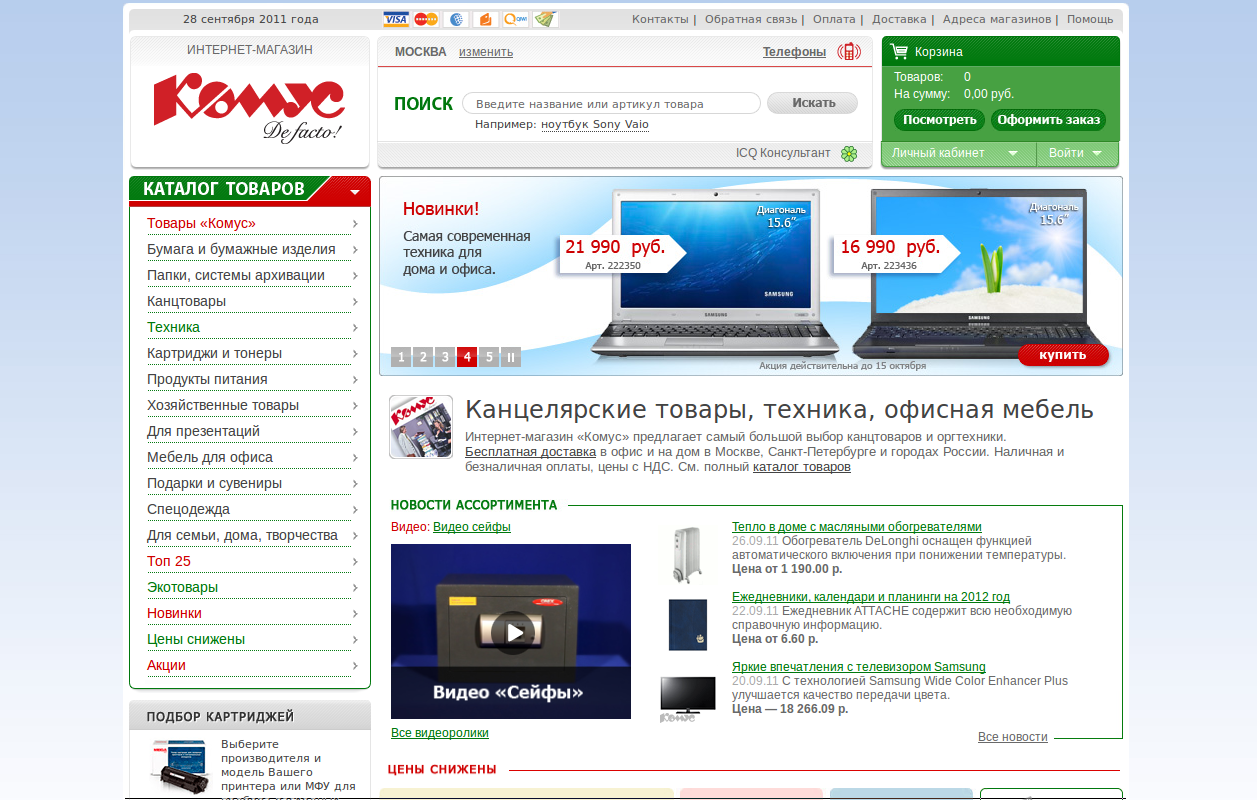Expand the arrow next to Спецодежда
This screenshot has width=1257, height=800.
pyautogui.click(x=355, y=509)
